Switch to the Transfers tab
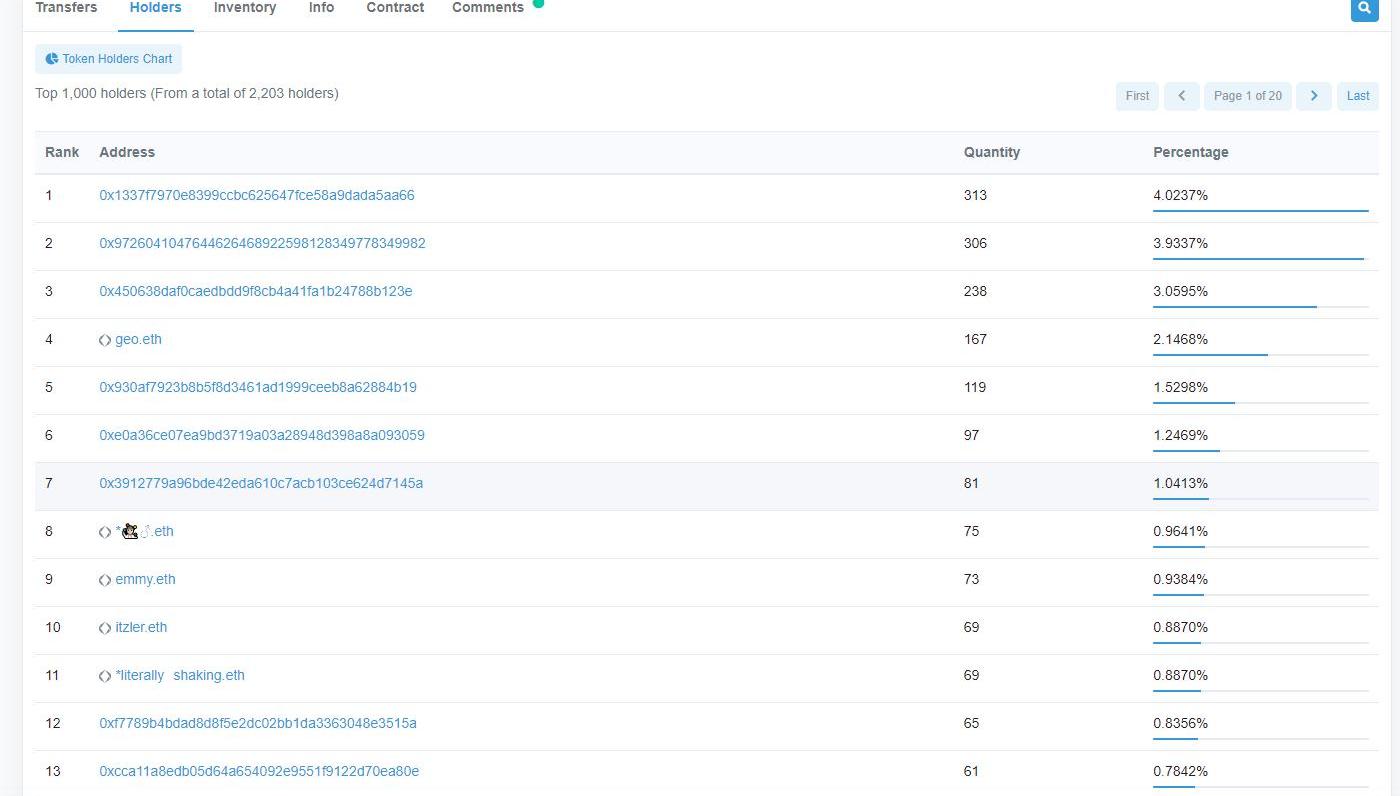The height and width of the screenshot is (796, 1400). tap(66, 8)
